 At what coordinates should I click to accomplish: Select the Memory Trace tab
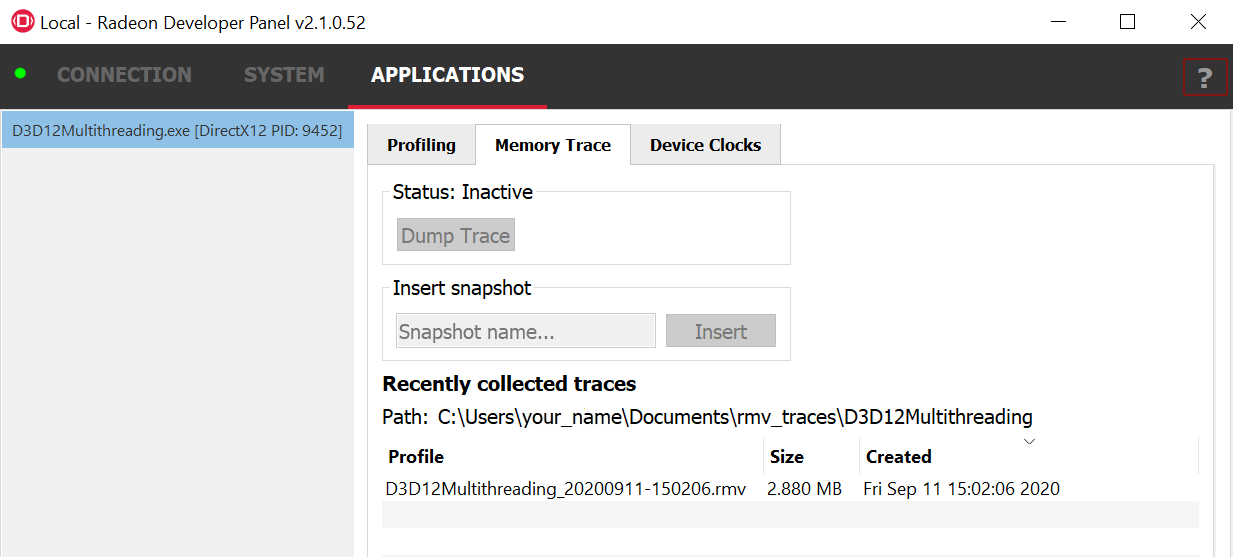click(x=552, y=145)
